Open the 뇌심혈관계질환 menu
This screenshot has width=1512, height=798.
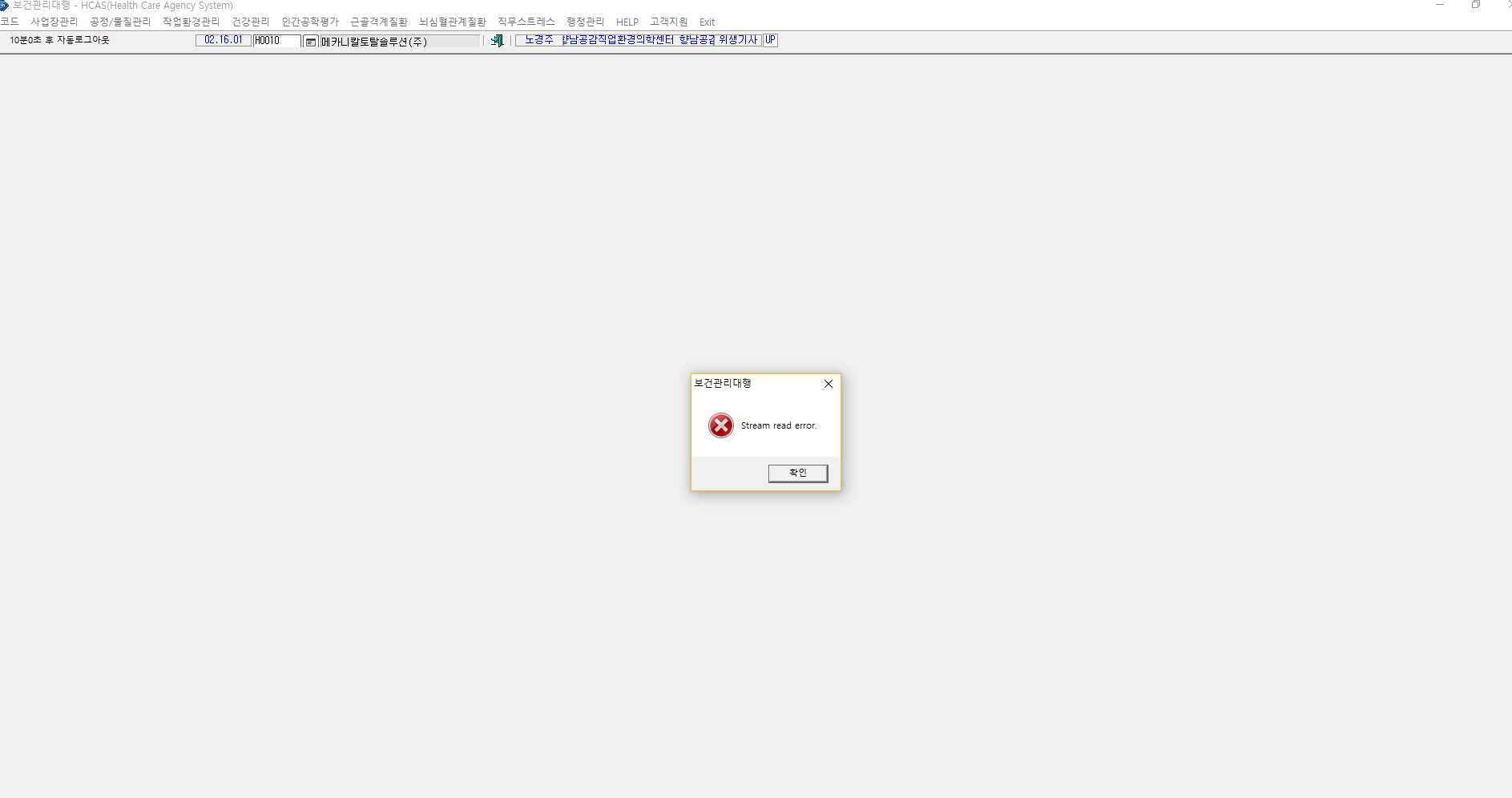[453, 22]
